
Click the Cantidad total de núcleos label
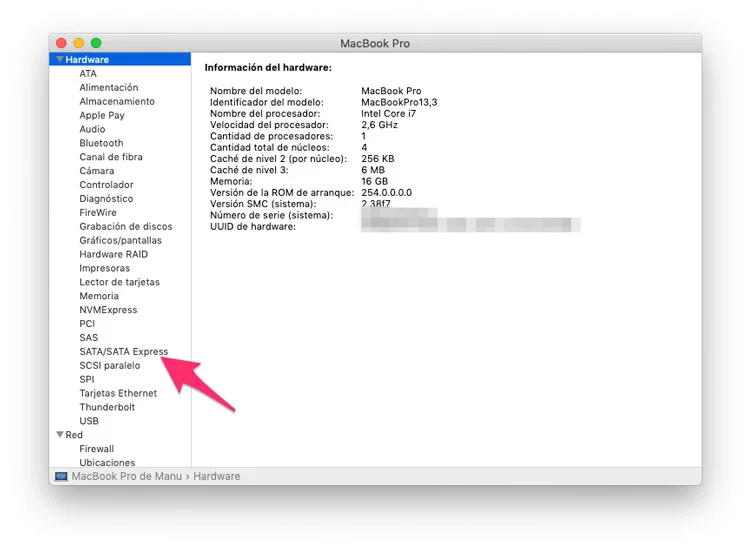(270, 147)
